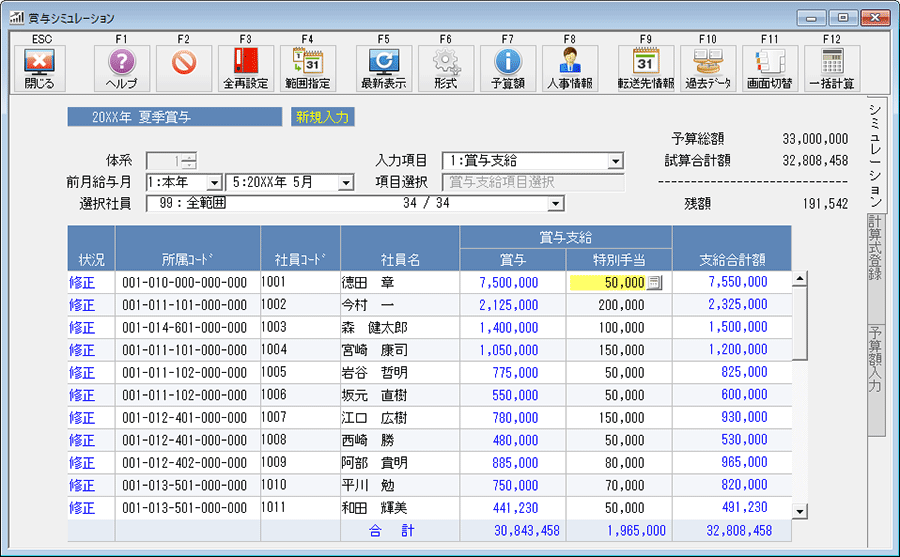Select 賞与 value 2,125,000
The height and width of the screenshot is (557, 900).
coord(509,305)
